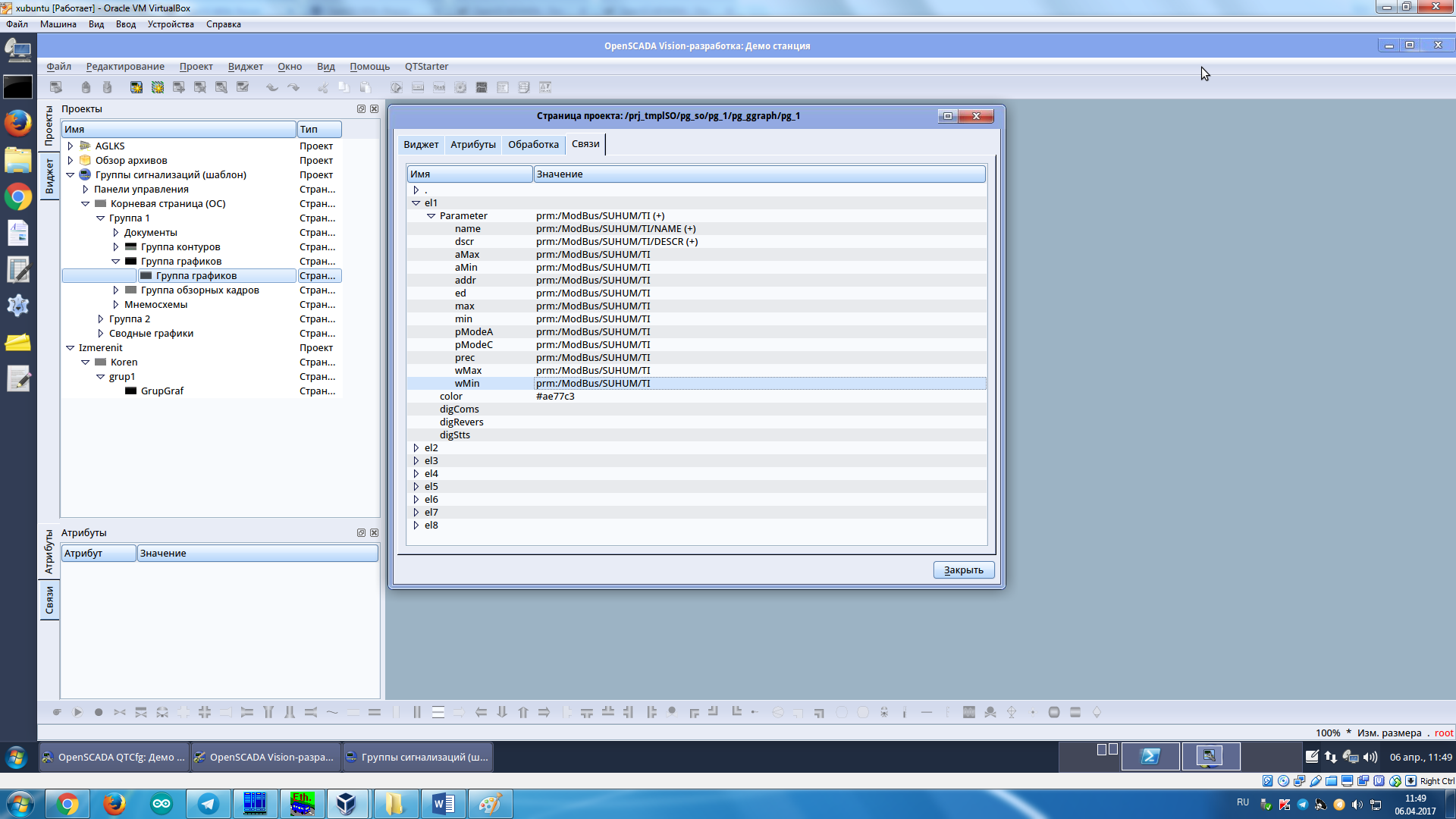Open Firefox from the Xubuntu side panel
1456x819 pixels.
tap(17, 123)
